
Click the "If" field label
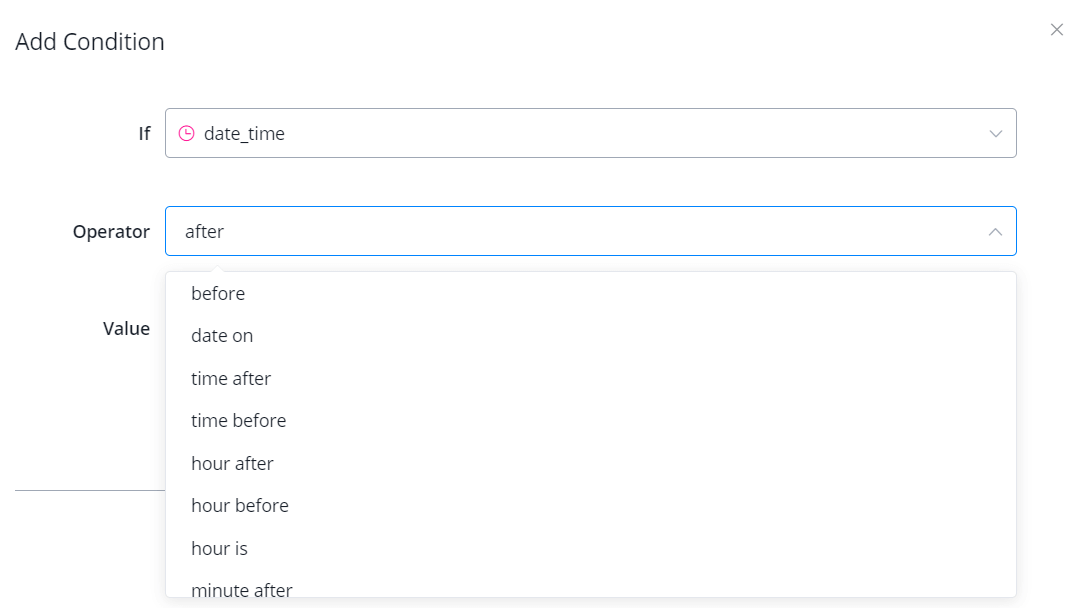tap(144, 133)
